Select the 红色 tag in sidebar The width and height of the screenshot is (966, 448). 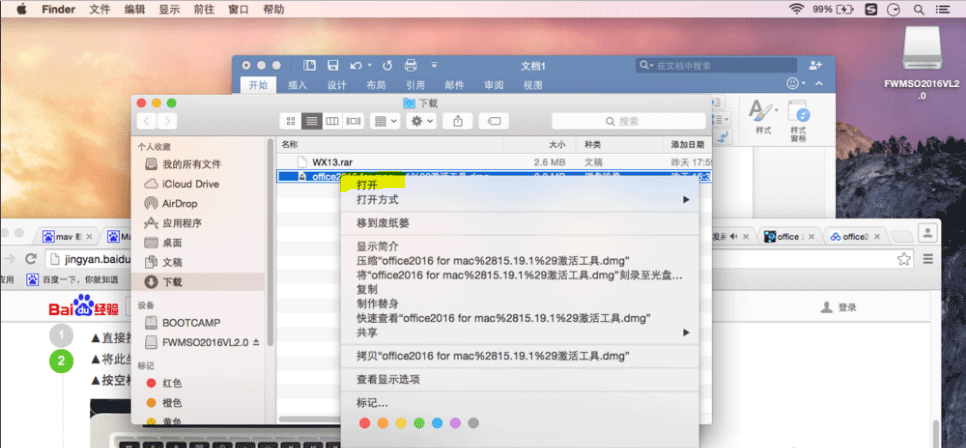172,383
